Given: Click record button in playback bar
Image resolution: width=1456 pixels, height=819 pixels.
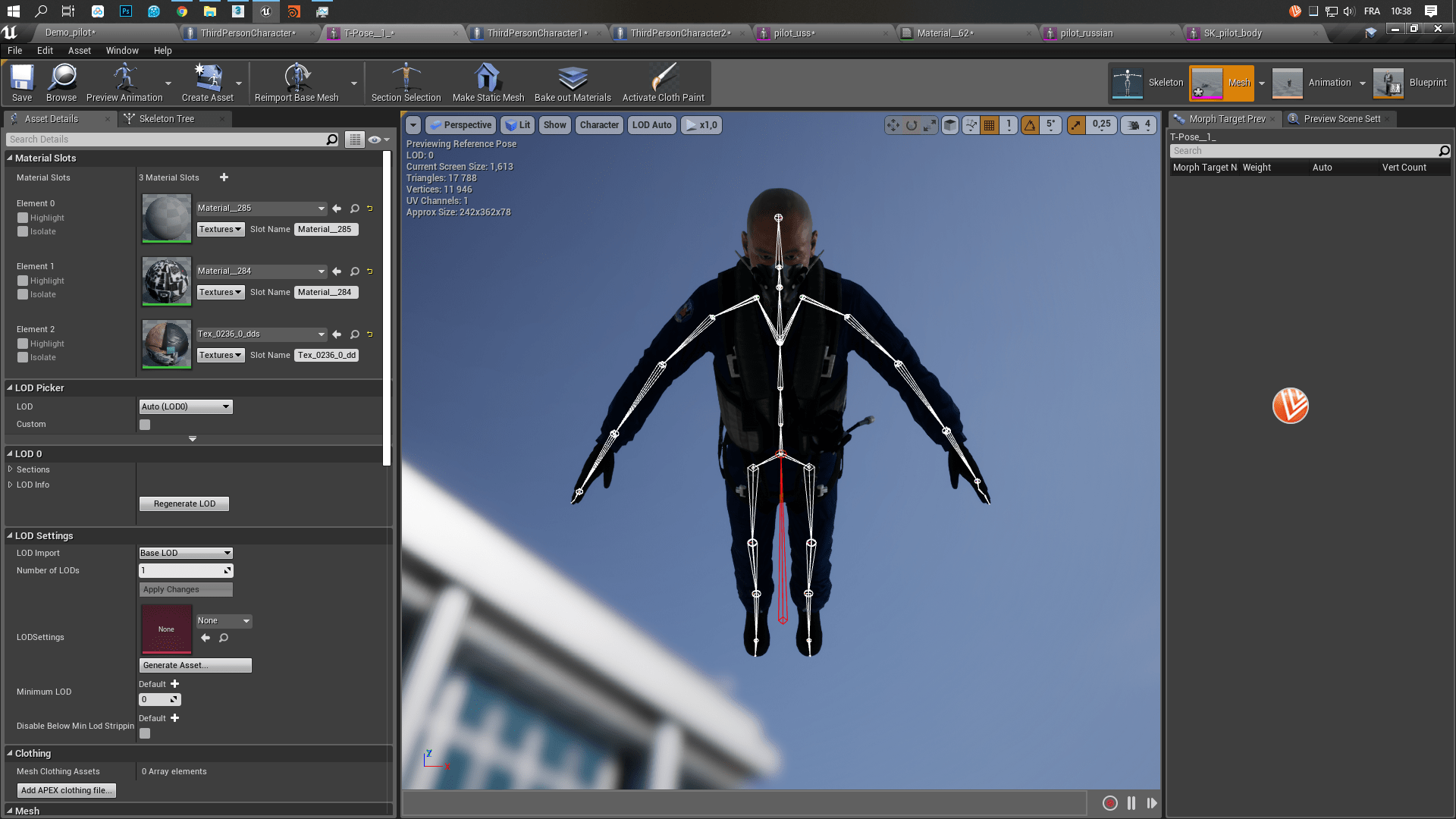Looking at the screenshot, I should tap(1109, 803).
